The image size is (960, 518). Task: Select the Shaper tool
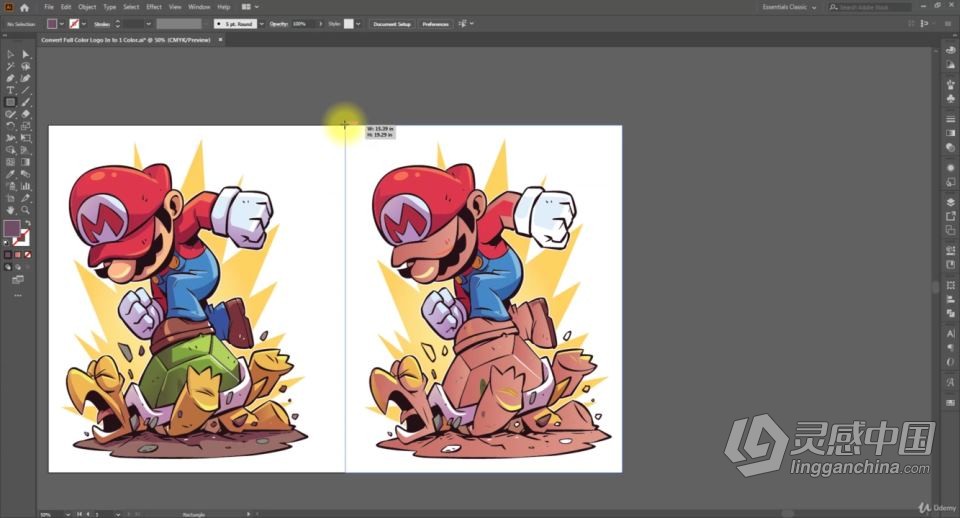click(10, 114)
